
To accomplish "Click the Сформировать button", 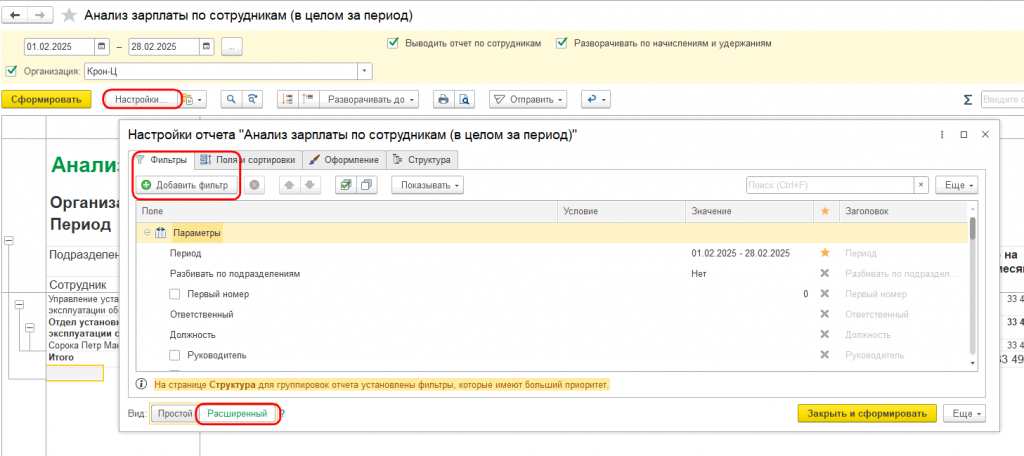I will pos(46,99).
